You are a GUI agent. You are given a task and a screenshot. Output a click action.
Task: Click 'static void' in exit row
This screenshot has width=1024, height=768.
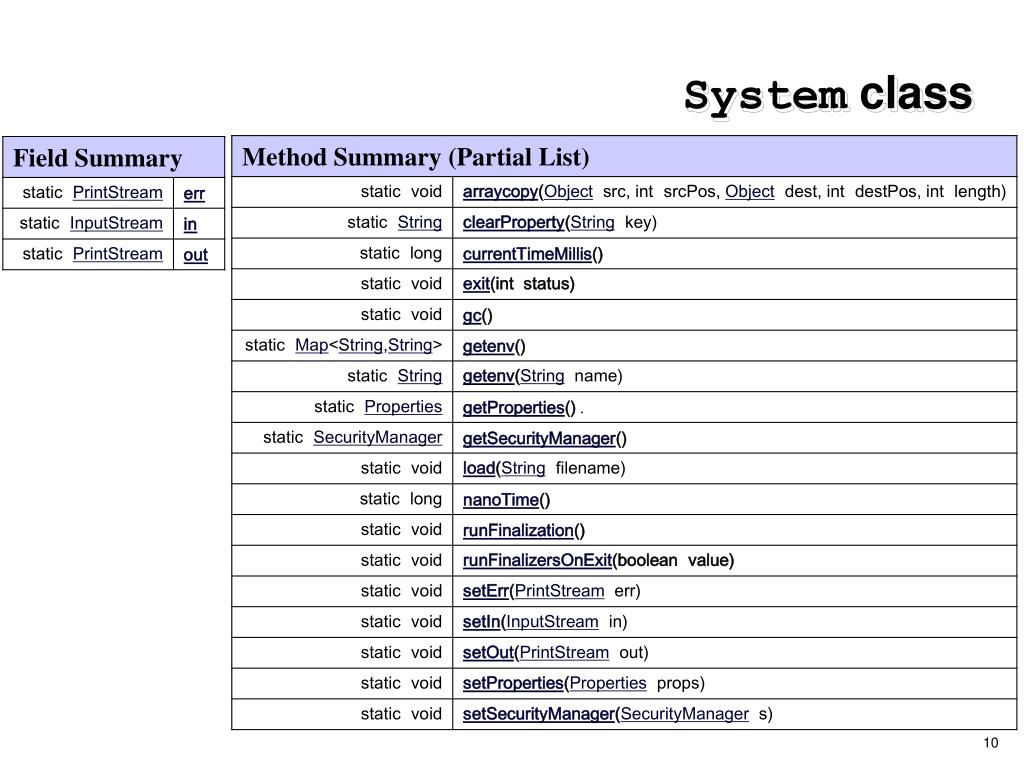pyautogui.click(x=402, y=284)
